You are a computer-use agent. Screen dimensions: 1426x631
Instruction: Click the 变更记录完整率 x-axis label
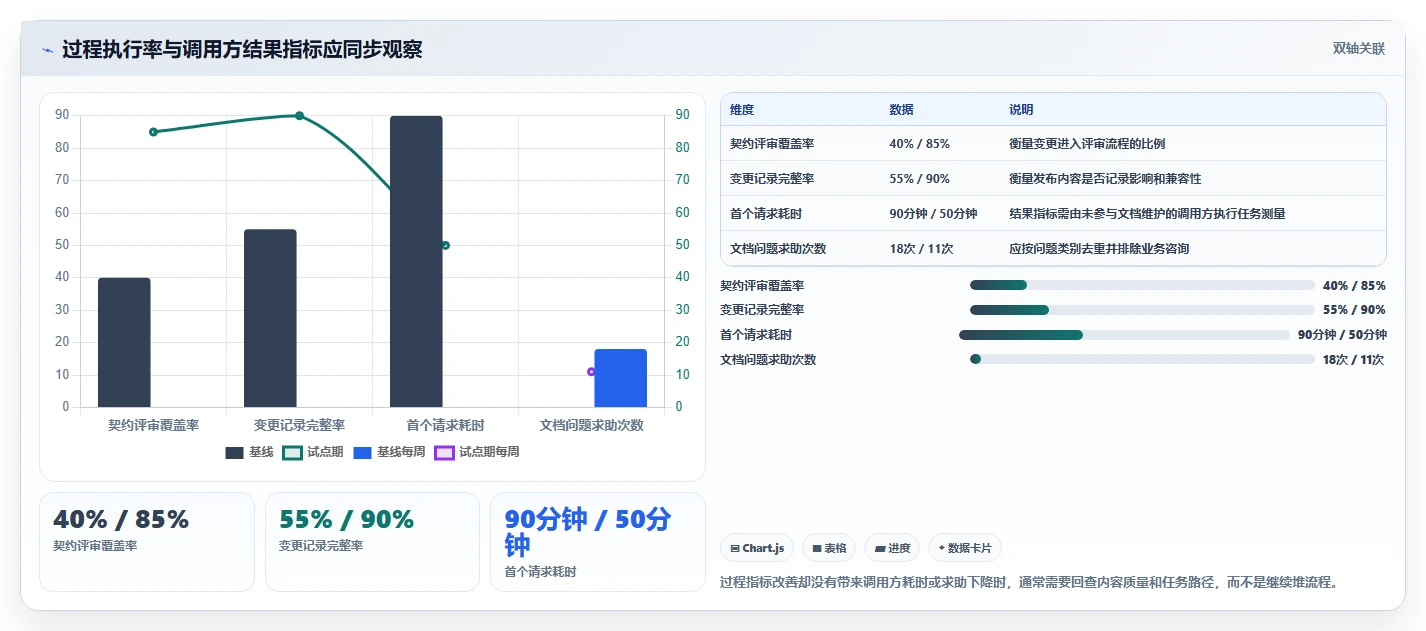[299, 425]
